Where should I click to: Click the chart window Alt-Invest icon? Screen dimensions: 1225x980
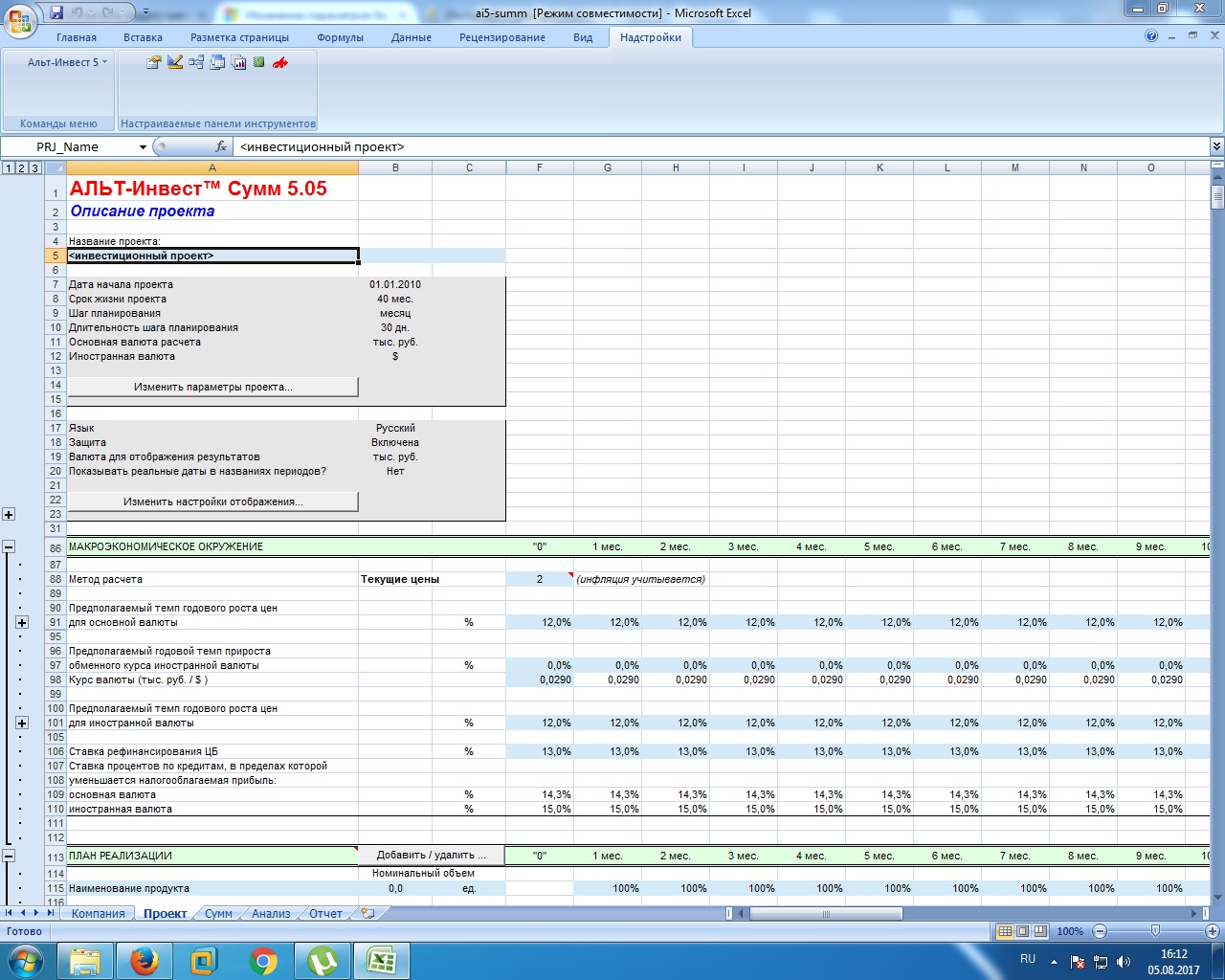[239, 62]
